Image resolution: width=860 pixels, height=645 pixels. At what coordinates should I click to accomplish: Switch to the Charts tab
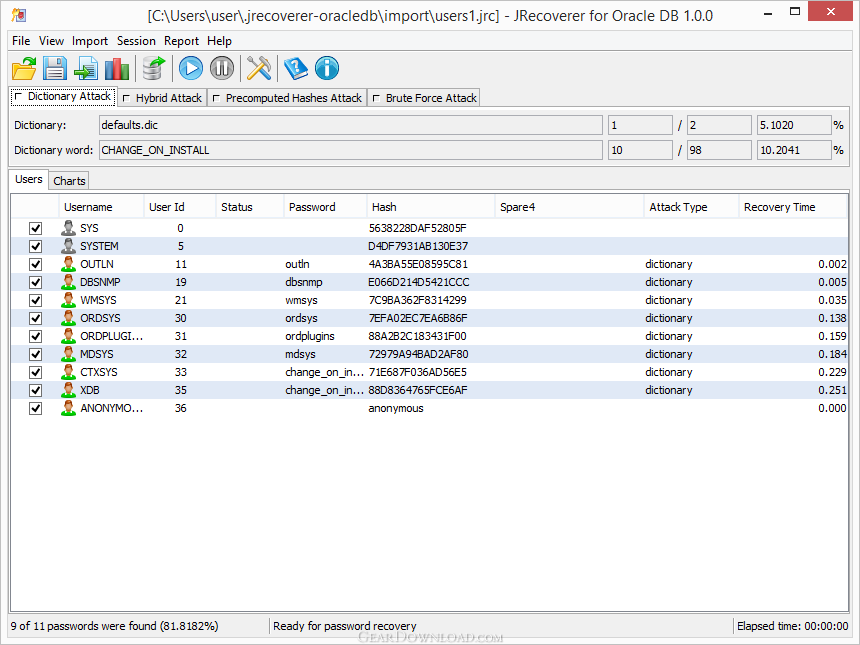(x=69, y=181)
